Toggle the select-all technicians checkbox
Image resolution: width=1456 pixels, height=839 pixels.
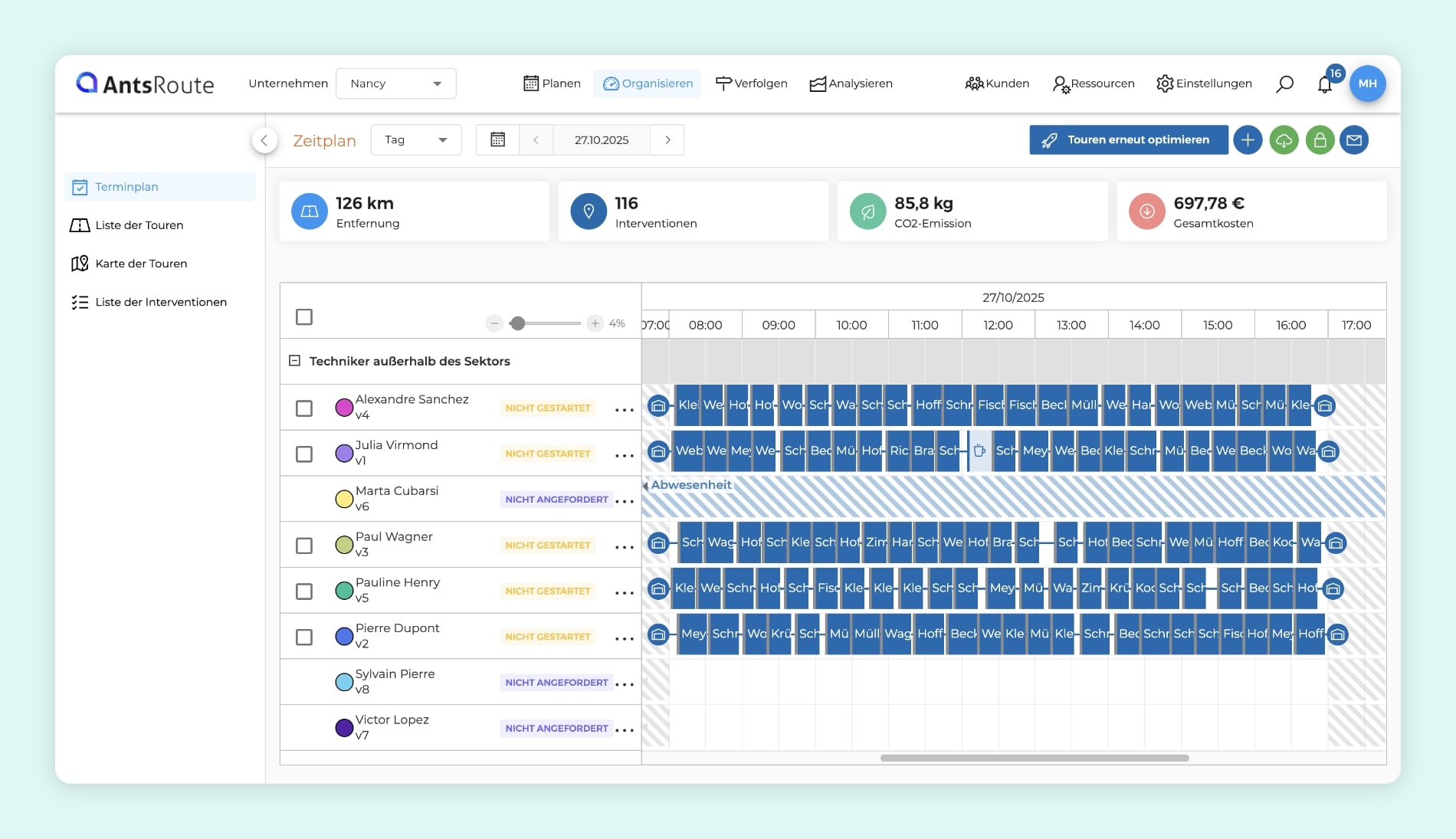pyautogui.click(x=304, y=317)
